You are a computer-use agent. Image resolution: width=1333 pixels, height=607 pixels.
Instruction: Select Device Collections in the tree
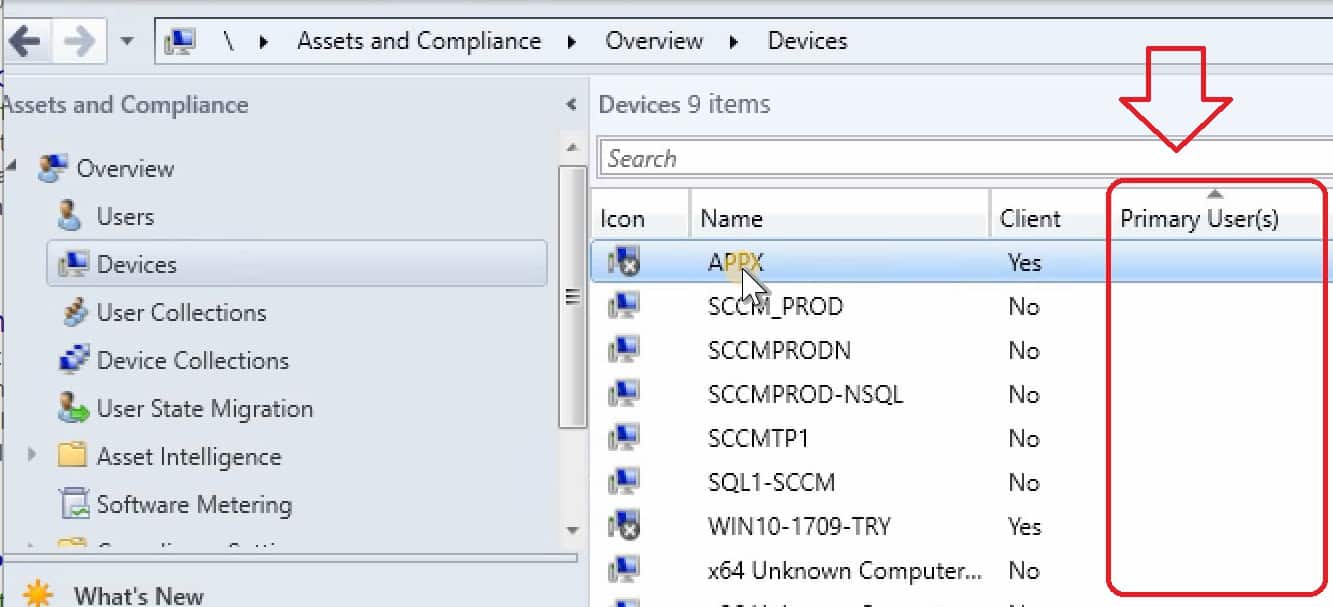(x=192, y=361)
